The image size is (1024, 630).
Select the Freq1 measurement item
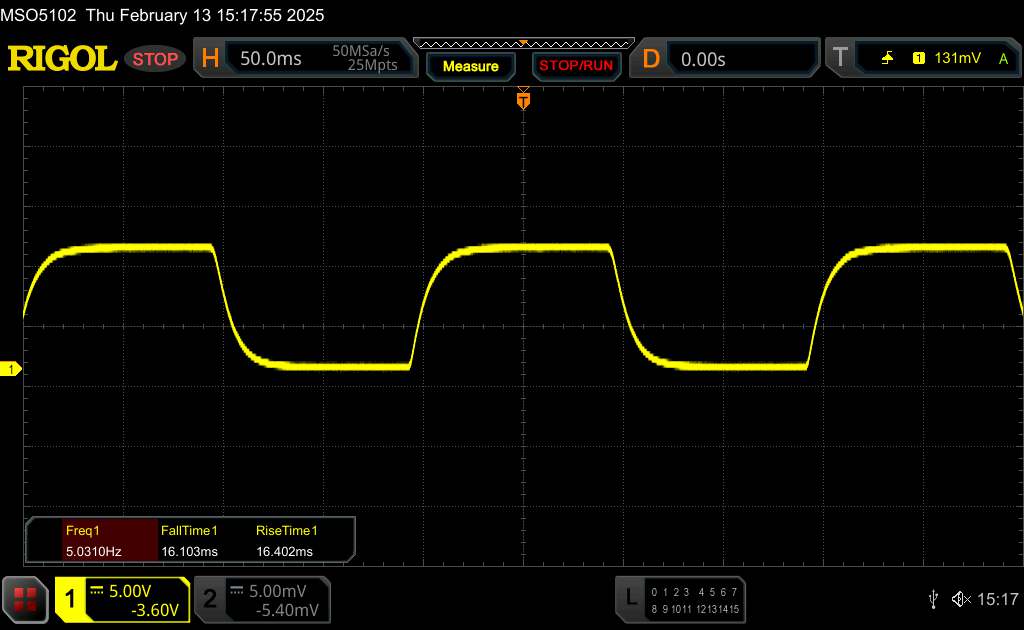point(82,531)
